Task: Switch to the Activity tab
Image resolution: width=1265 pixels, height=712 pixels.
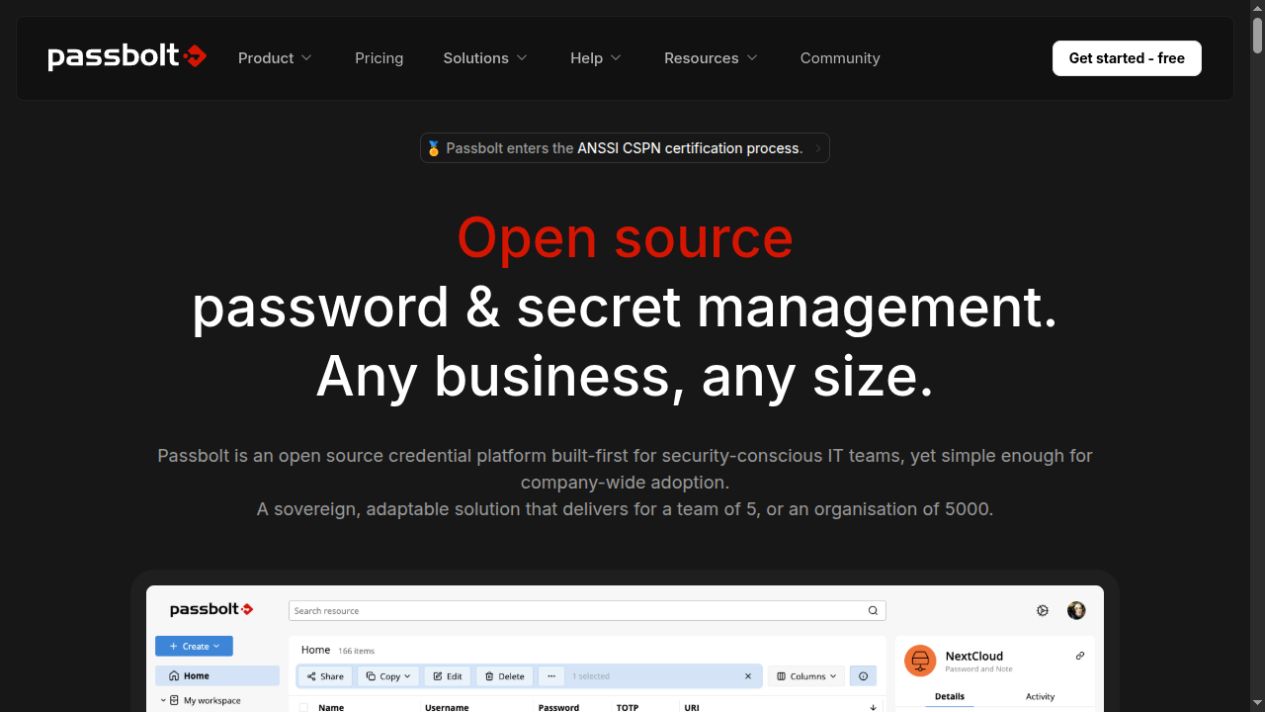Action: 1040,696
